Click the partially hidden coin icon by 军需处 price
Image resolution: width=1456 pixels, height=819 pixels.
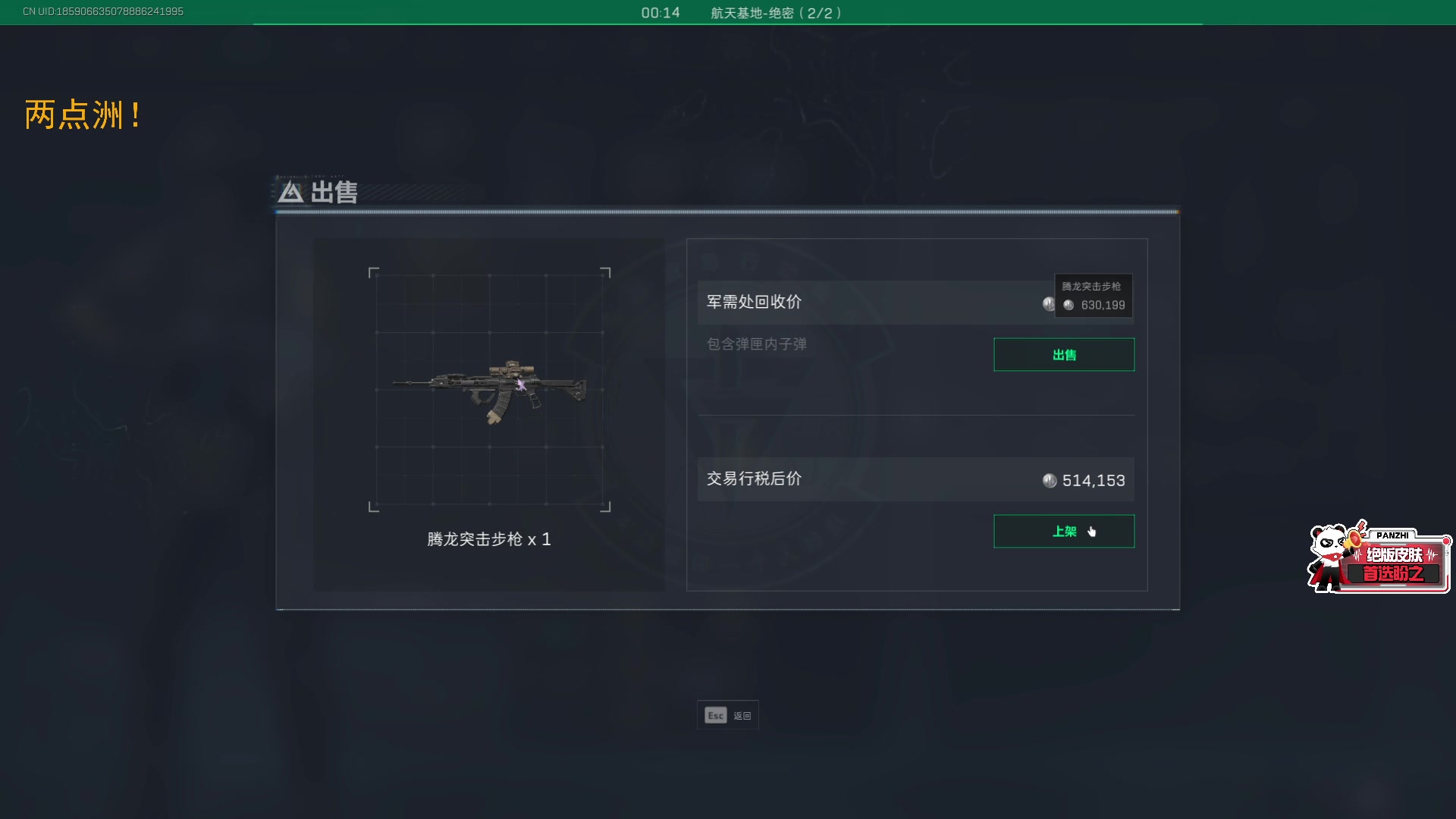click(x=1048, y=303)
